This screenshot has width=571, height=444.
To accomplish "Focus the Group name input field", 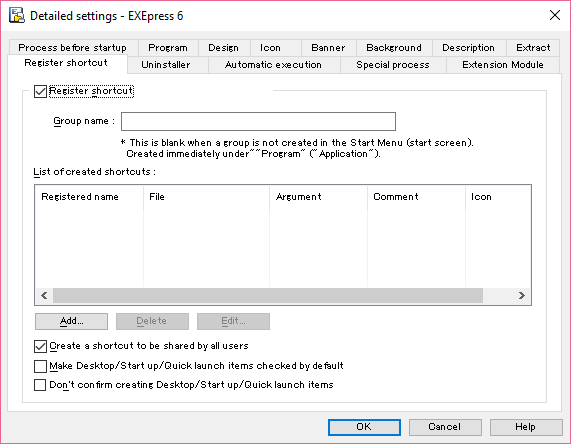I will [x=258, y=121].
